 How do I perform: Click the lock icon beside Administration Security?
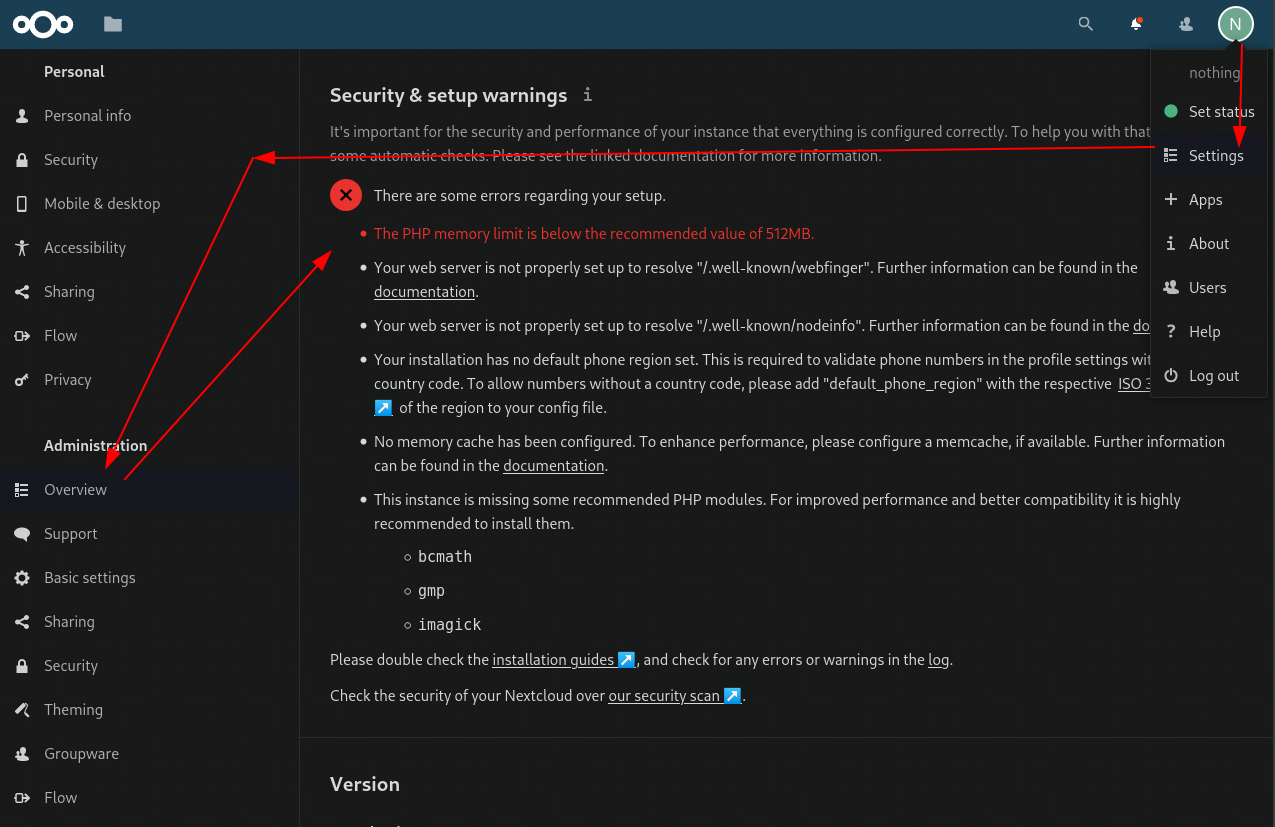(22, 666)
